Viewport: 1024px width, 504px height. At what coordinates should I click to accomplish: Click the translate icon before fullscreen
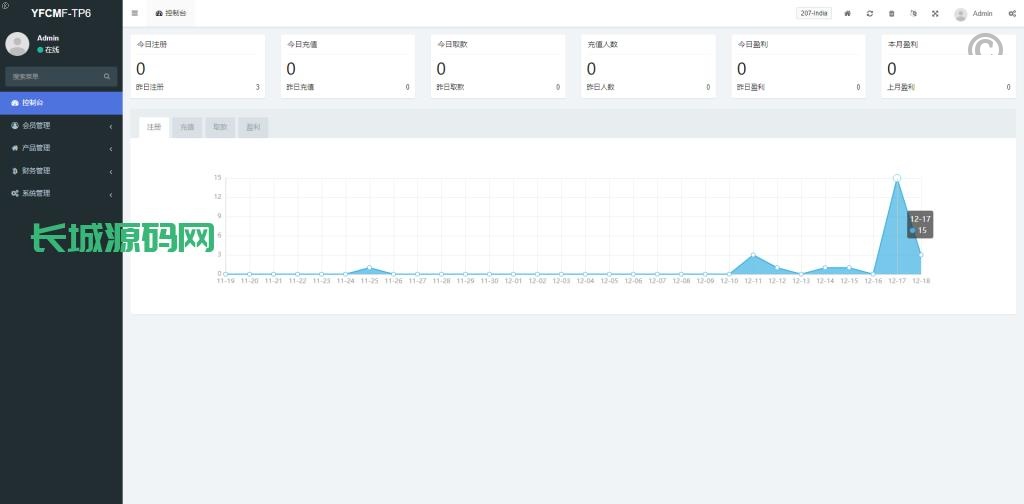pos(913,13)
